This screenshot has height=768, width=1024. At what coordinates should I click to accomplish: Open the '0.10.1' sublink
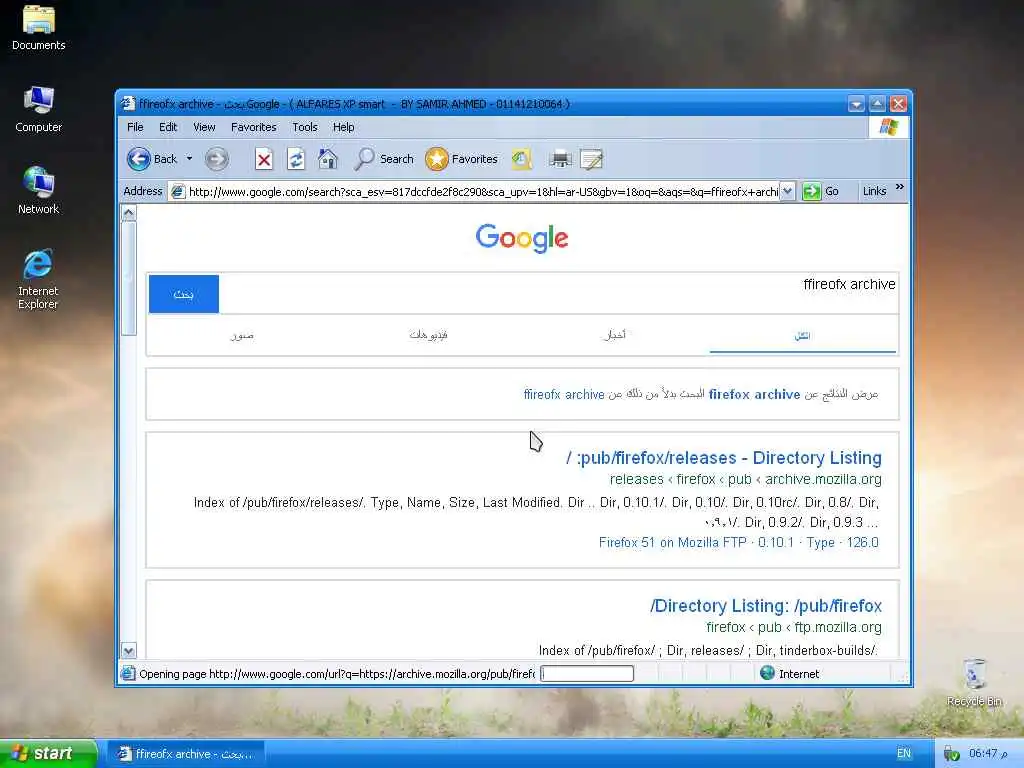776,543
